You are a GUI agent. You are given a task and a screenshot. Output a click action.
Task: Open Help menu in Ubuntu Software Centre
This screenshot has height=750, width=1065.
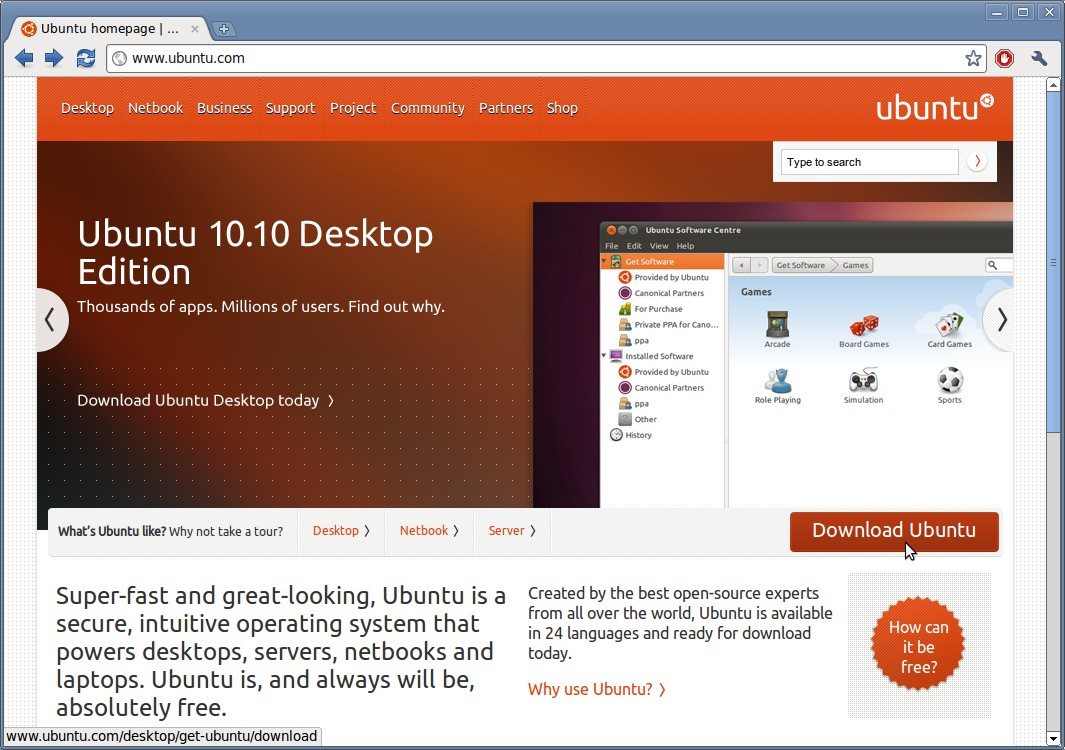pos(685,246)
